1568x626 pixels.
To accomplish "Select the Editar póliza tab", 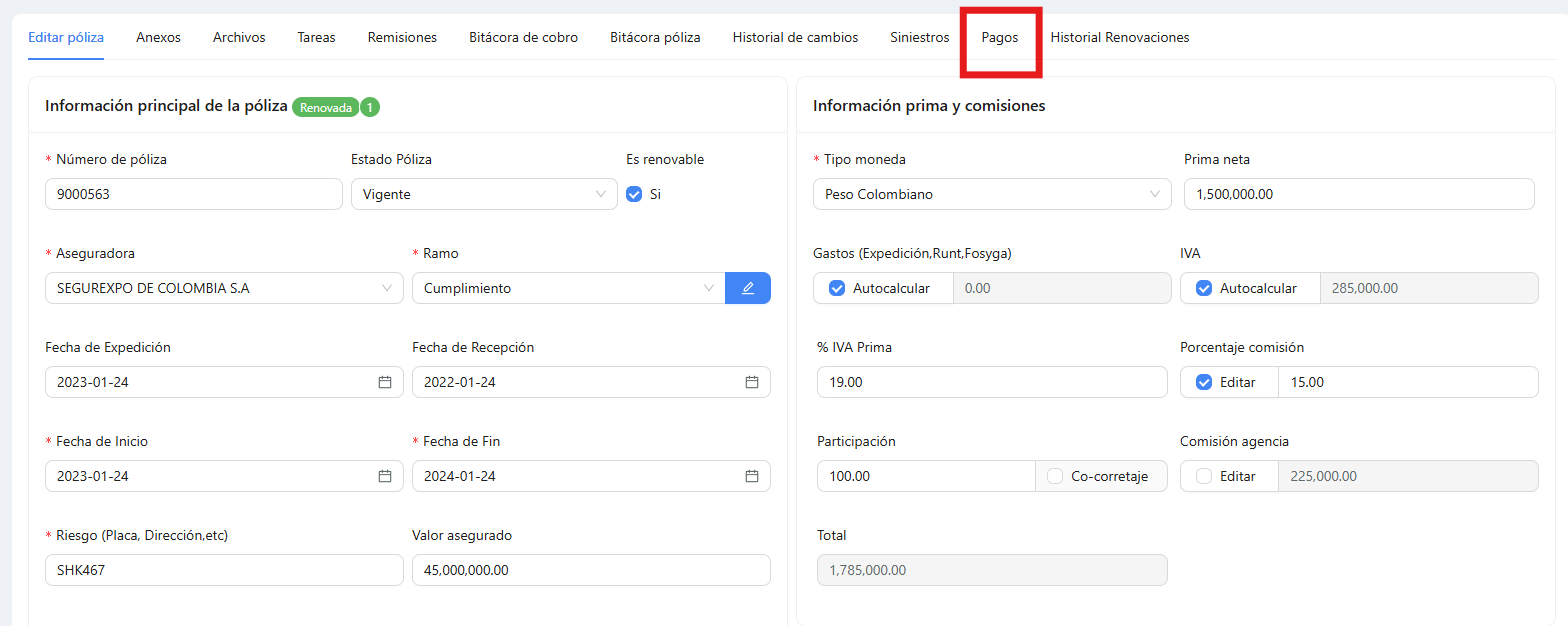I will (66, 37).
